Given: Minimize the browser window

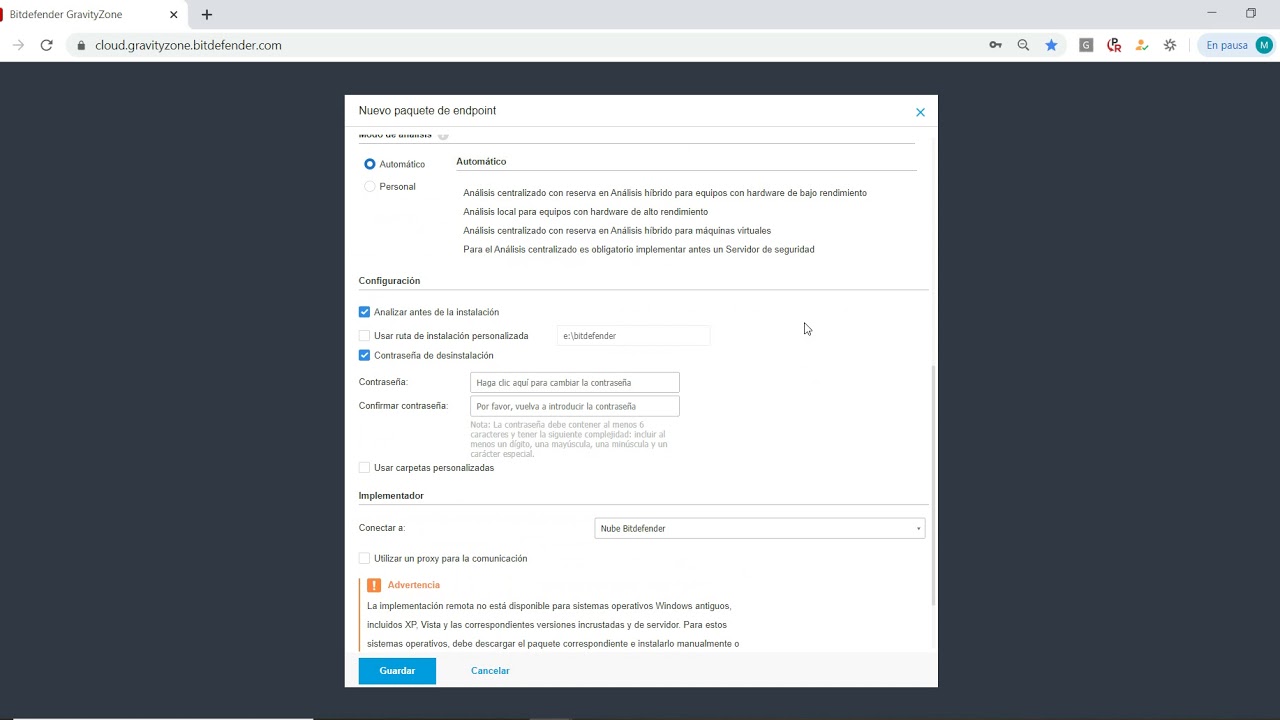Looking at the screenshot, I should 1212,13.
